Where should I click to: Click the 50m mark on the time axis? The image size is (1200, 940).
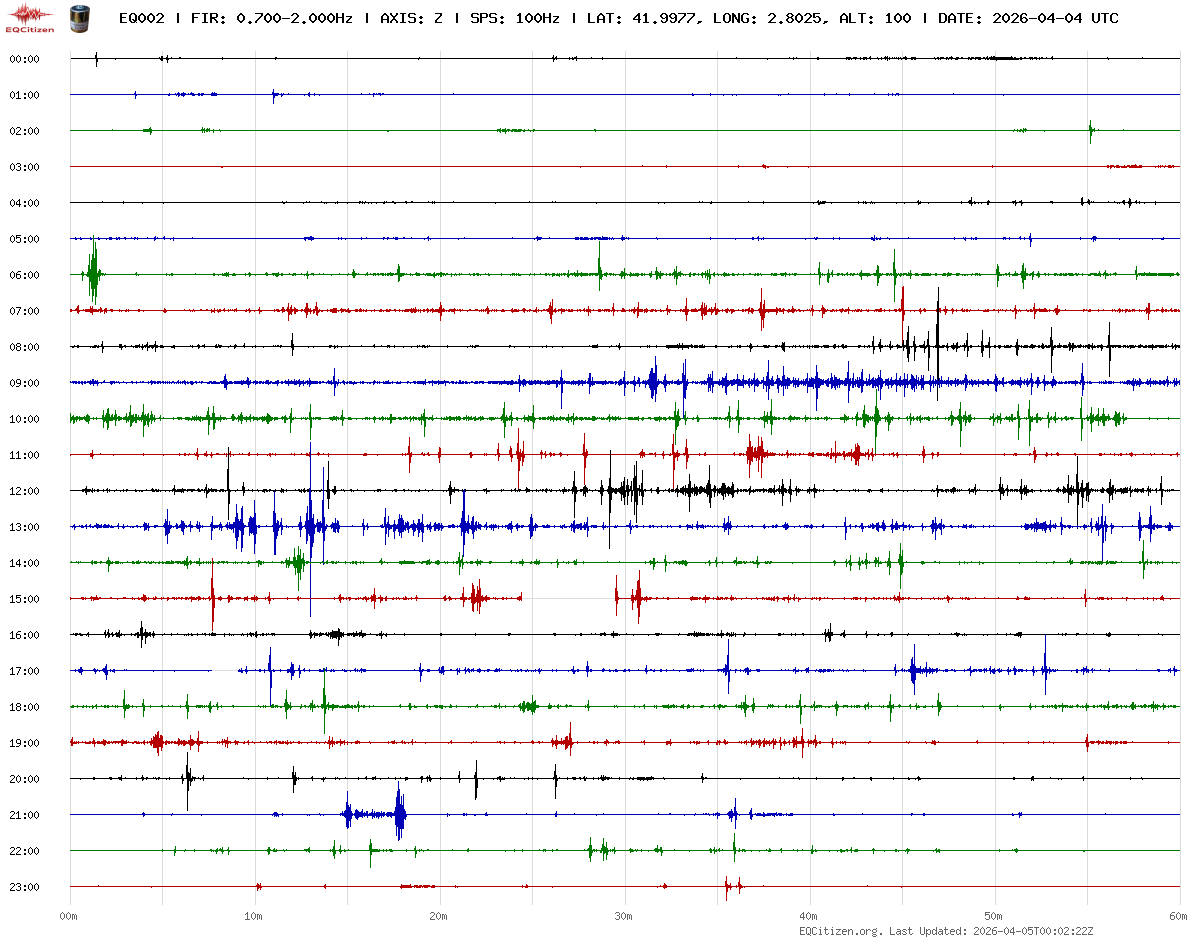point(994,916)
